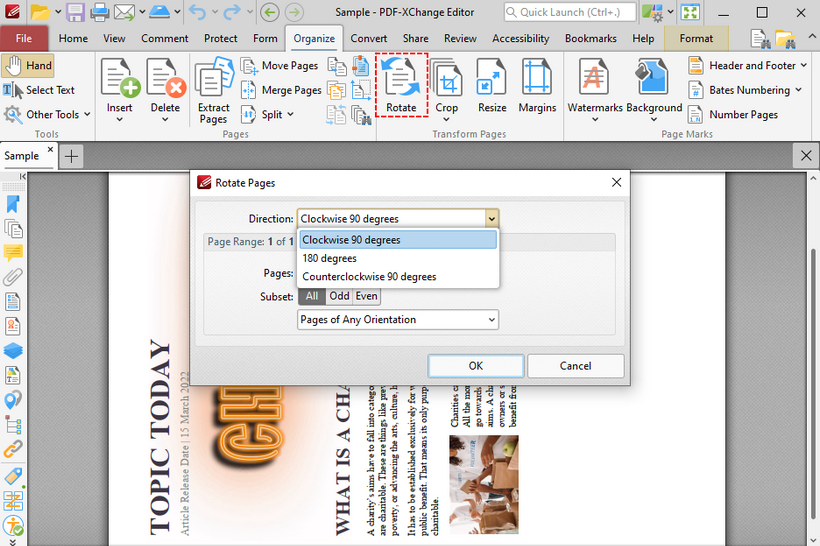Click the Print icon in quick toolbar
The width and height of the screenshot is (820, 546).
click(x=99, y=12)
